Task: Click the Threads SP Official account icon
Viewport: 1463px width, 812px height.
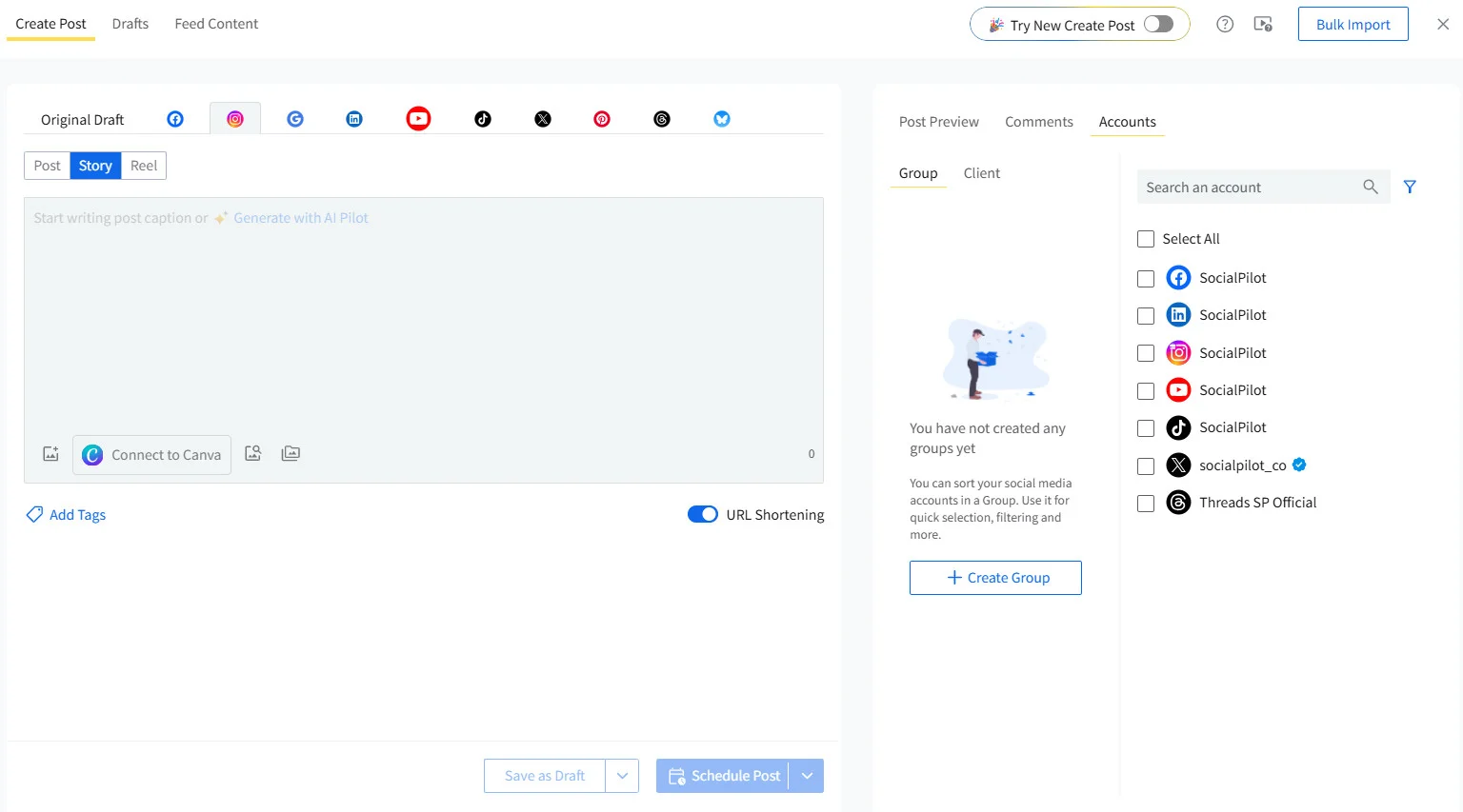Action: click(1178, 502)
